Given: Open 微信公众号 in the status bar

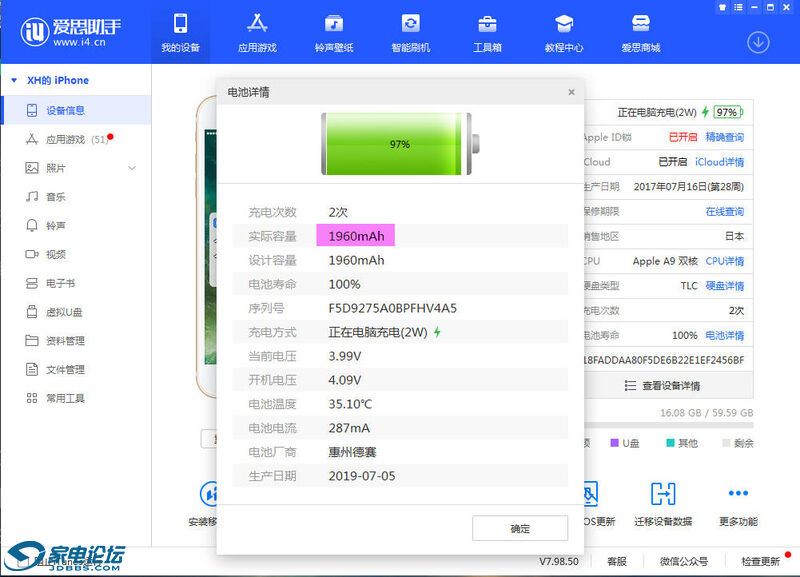Looking at the screenshot, I should pyautogui.click(x=684, y=561).
